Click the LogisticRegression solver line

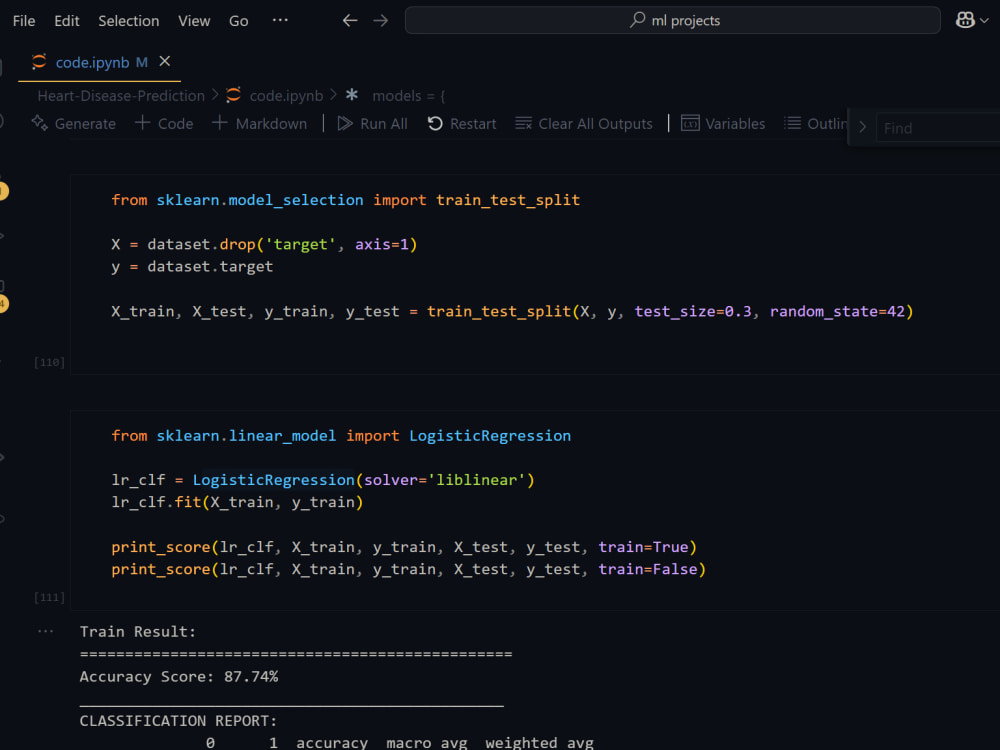click(323, 480)
